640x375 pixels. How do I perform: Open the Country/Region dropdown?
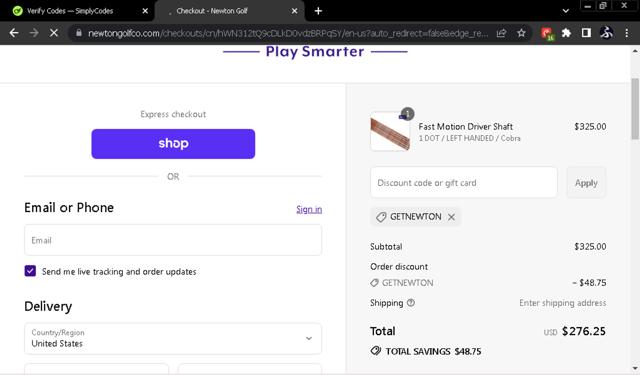[x=173, y=339]
